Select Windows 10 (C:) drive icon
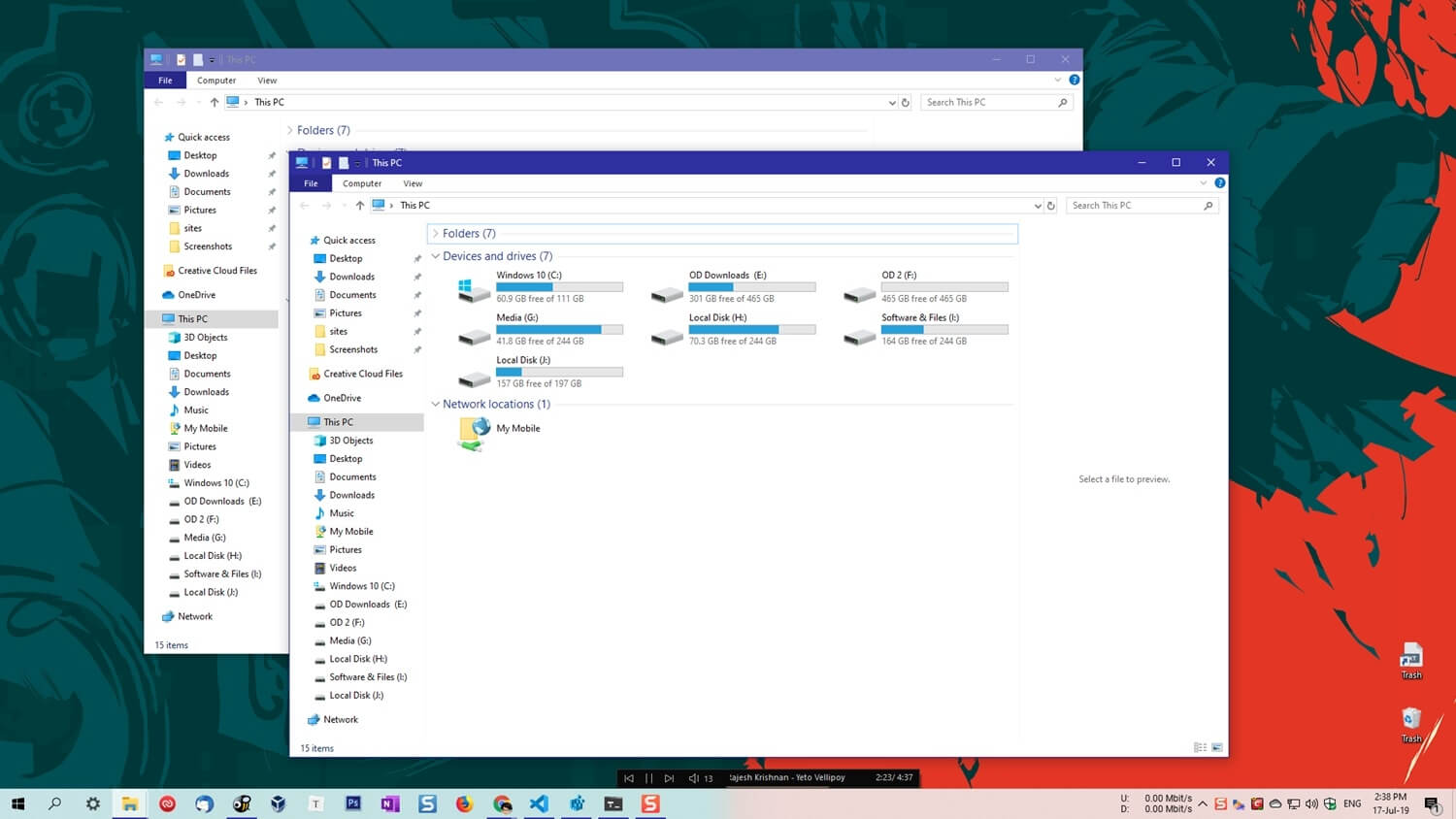 [472, 287]
